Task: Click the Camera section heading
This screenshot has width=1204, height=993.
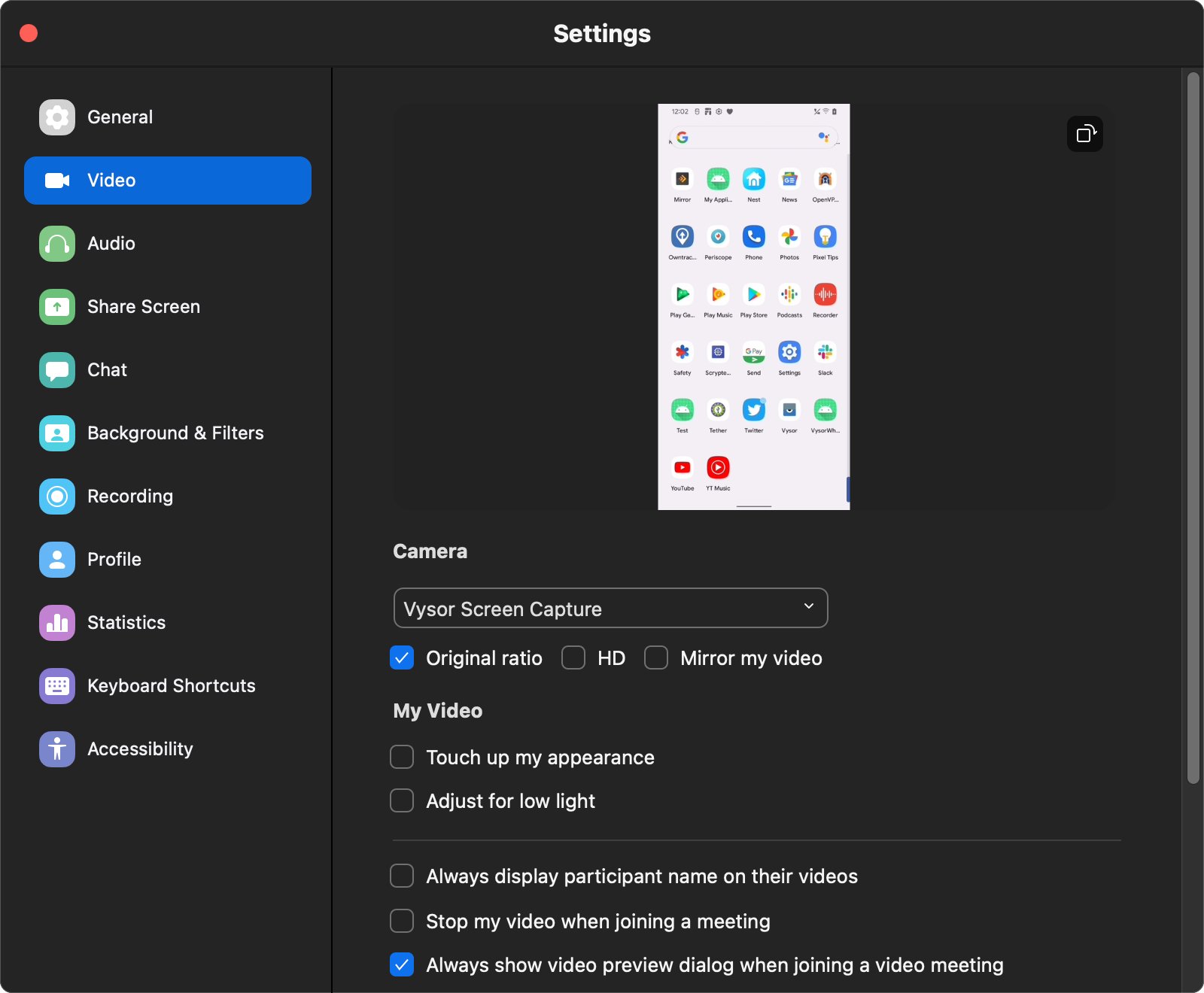Action: [430, 551]
